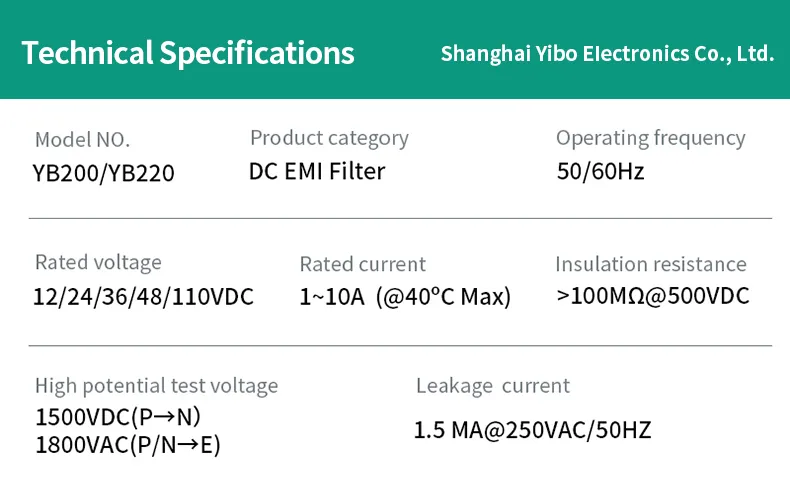
Task: Click the 1800VAC(P/N→E) test voltage line
Action: (128, 443)
